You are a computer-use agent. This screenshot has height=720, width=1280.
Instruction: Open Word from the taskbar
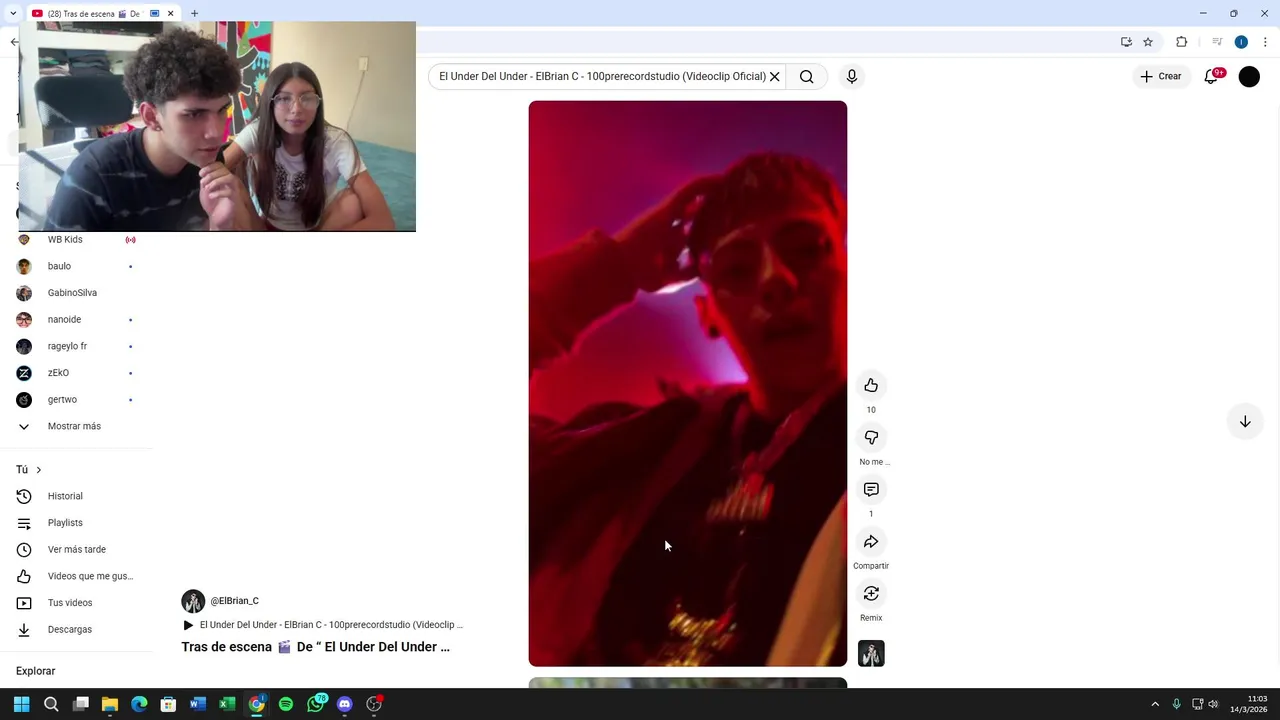point(198,704)
